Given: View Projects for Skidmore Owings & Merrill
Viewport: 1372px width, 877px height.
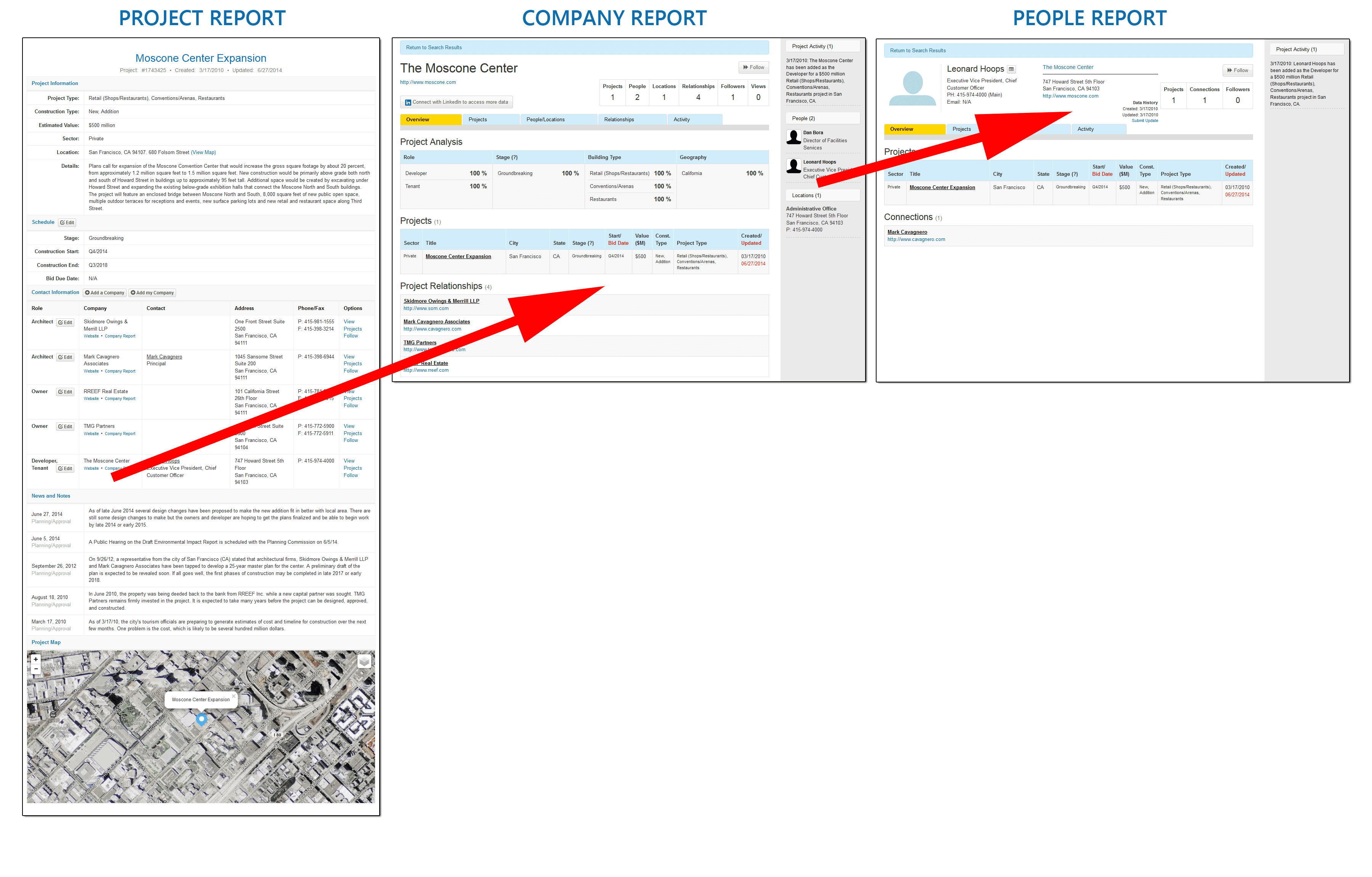Looking at the screenshot, I should [x=353, y=326].
